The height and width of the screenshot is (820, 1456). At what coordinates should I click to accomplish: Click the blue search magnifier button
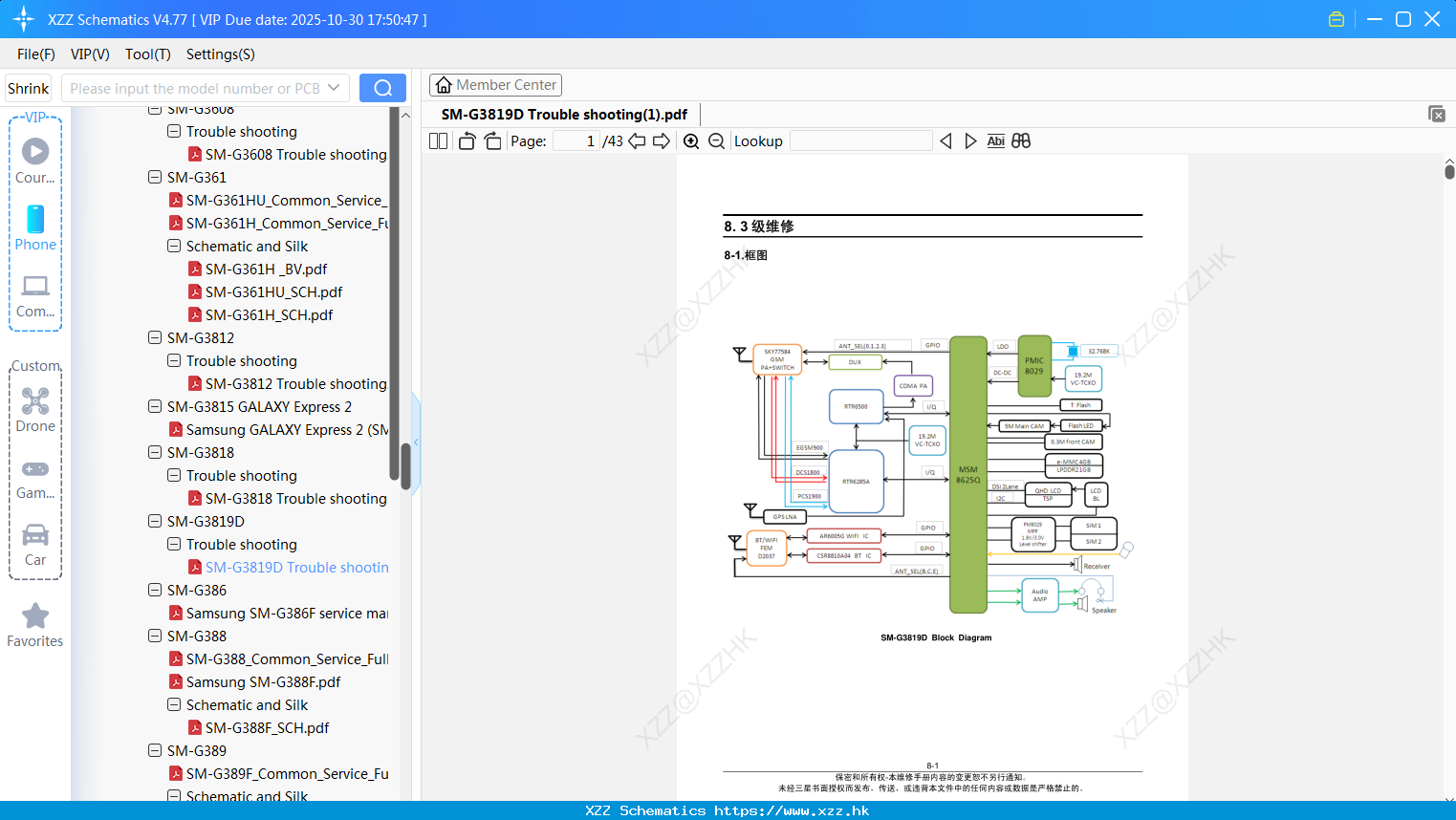pyautogui.click(x=382, y=88)
